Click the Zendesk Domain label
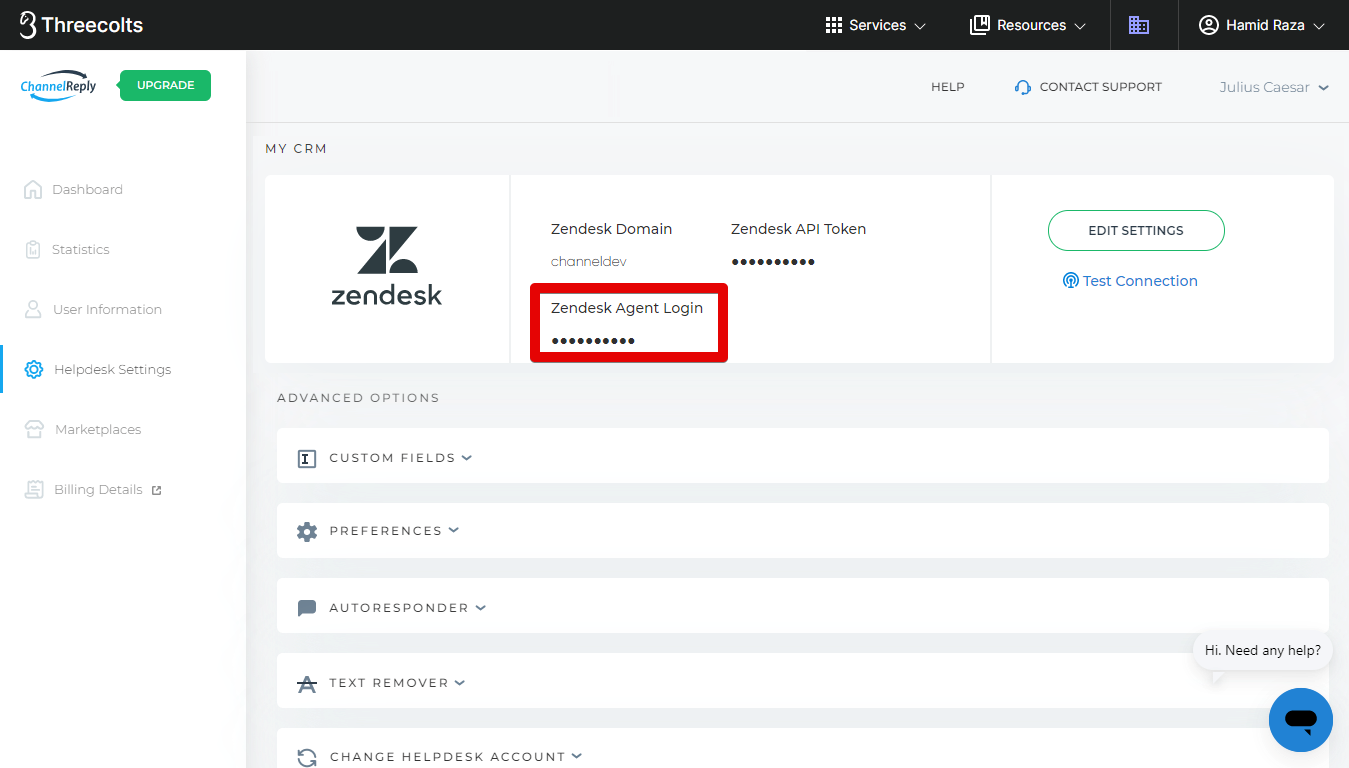Viewport: 1349px width, 768px height. pos(611,229)
